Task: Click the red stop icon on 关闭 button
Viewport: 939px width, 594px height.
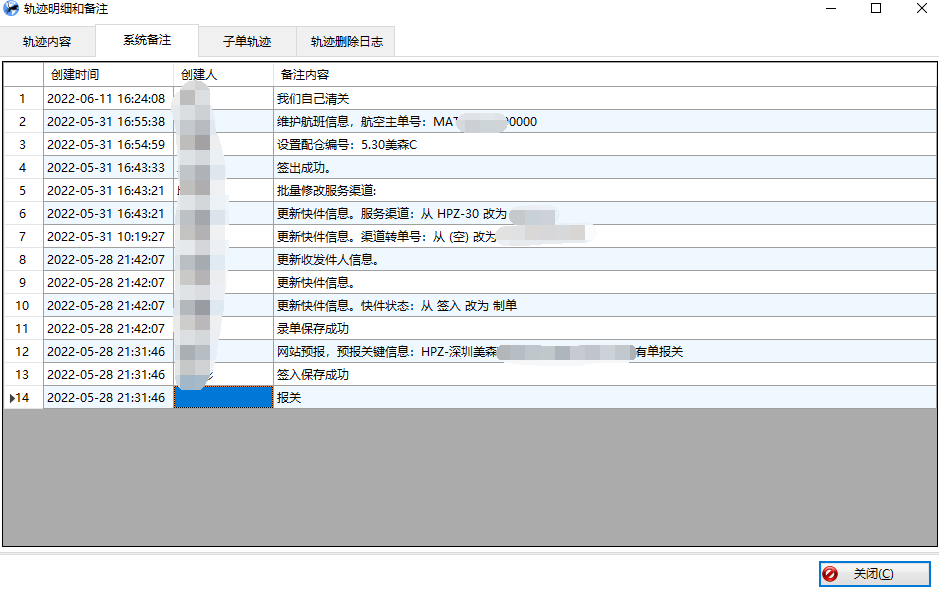Action: click(x=829, y=574)
